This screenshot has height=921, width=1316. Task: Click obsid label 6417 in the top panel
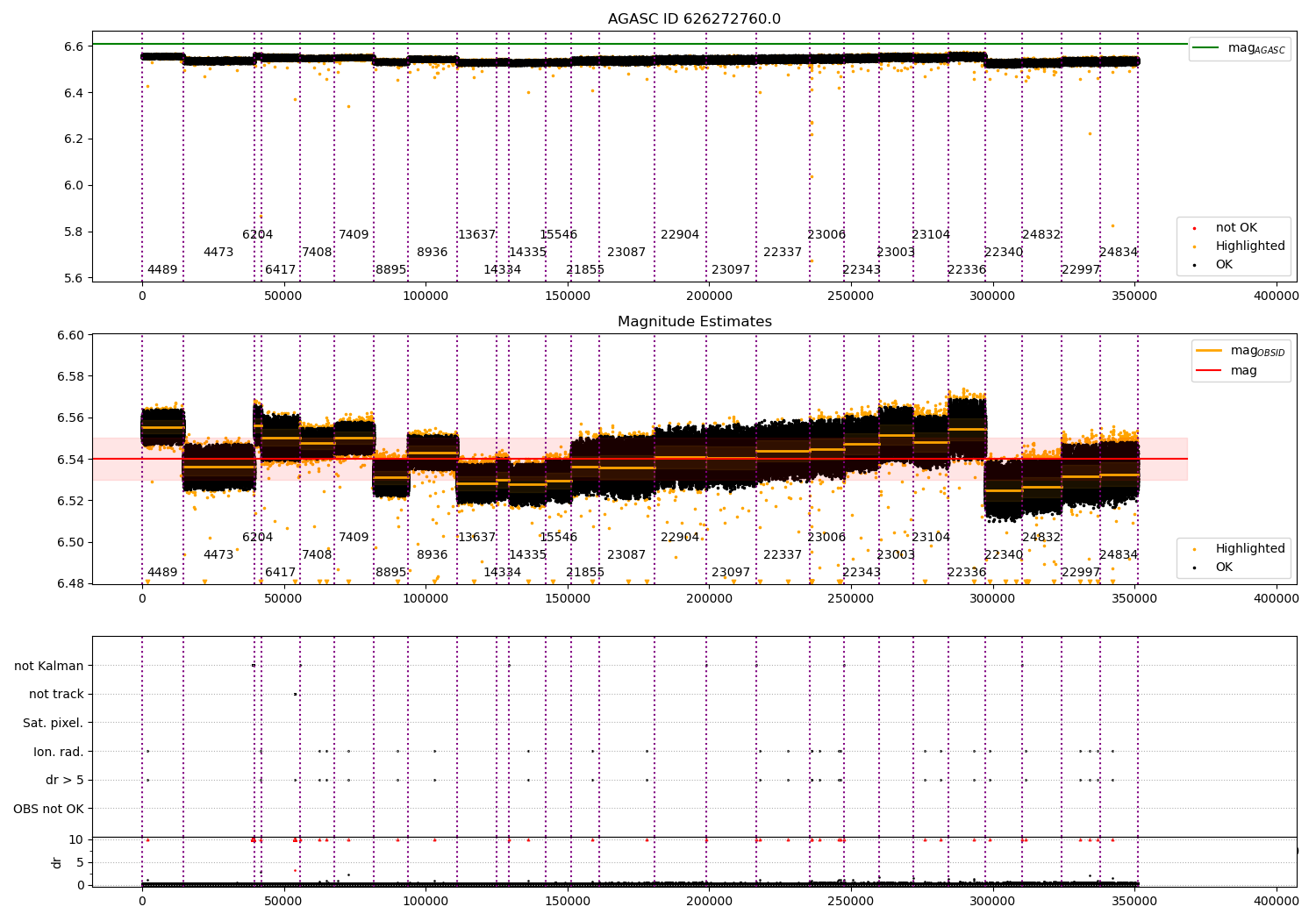[281, 270]
